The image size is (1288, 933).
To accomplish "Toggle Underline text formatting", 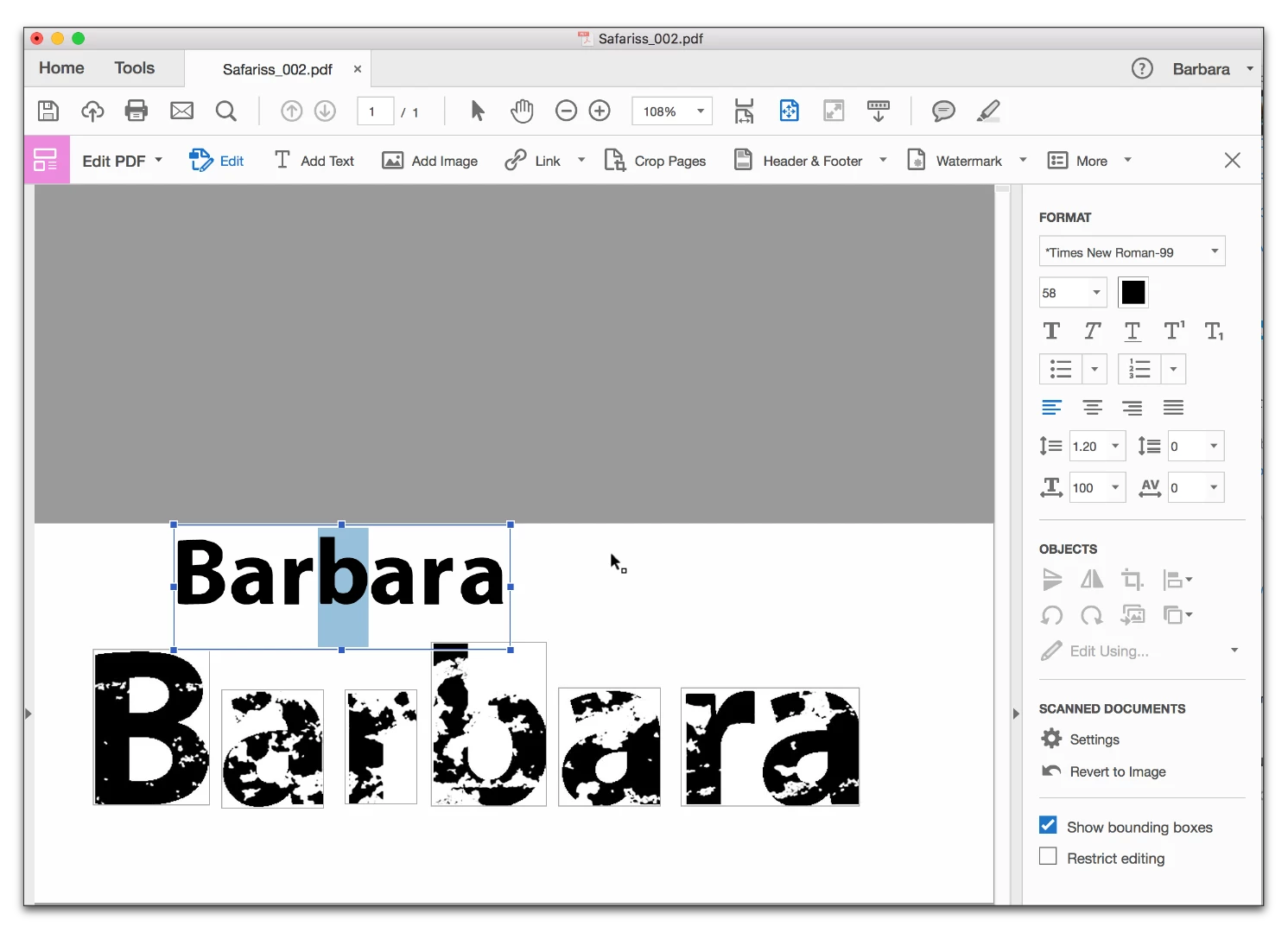I will pyautogui.click(x=1133, y=331).
